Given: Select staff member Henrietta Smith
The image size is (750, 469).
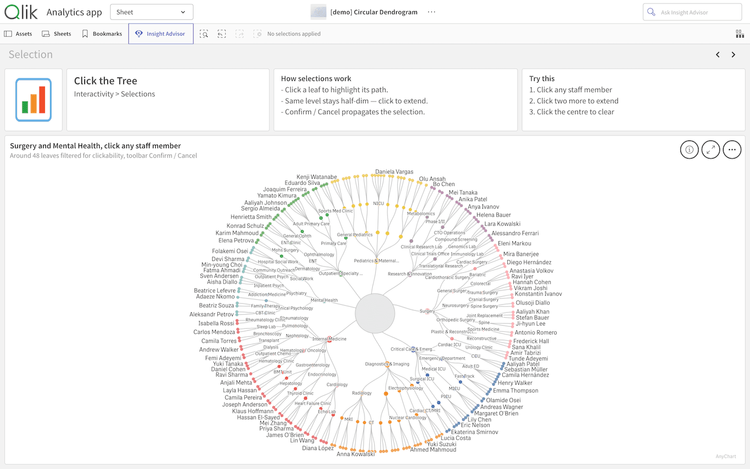Looking at the screenshot, I should pyautogui.click(x=251, y=217).
